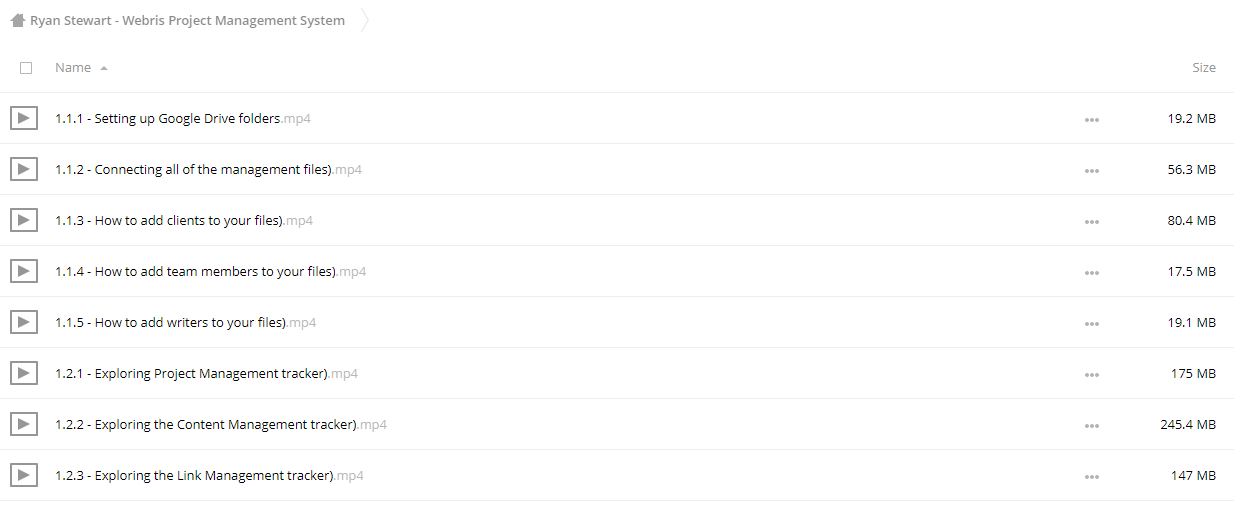The height and width of the screenshot is (511, 1234).
Task: Click video icon for 1.2.3 Link Management tracker
Action: coord(24,475)
